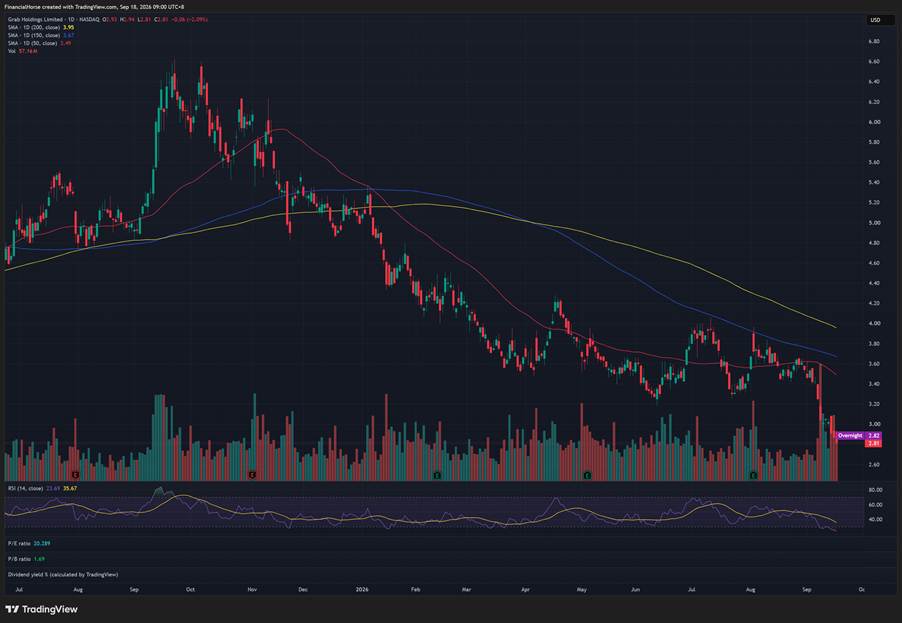This screenshot has height=623, width=902.
Task: Click the TradingView logo
Action: click(x=41, y=609)
